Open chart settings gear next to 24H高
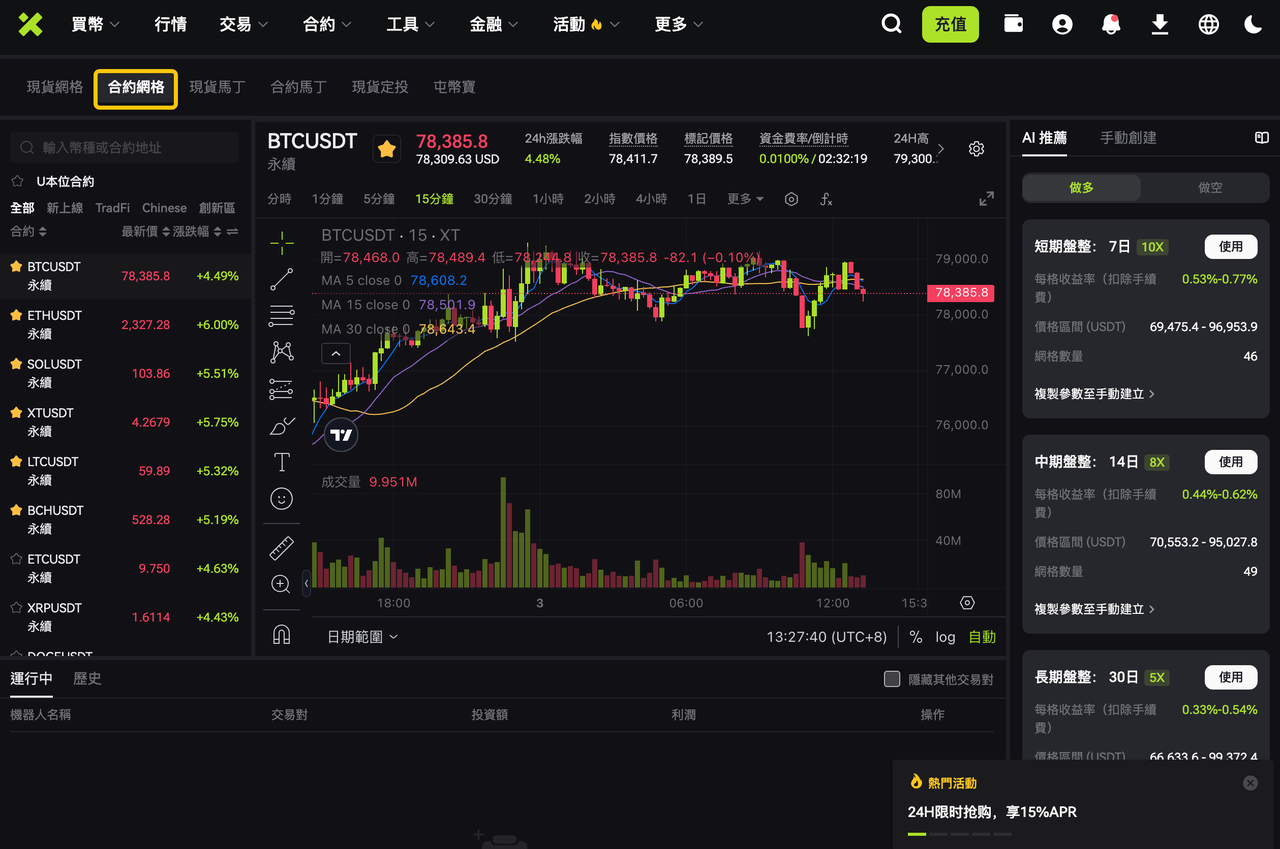Screen dimensions: 1280x849 tap(977, 148)
